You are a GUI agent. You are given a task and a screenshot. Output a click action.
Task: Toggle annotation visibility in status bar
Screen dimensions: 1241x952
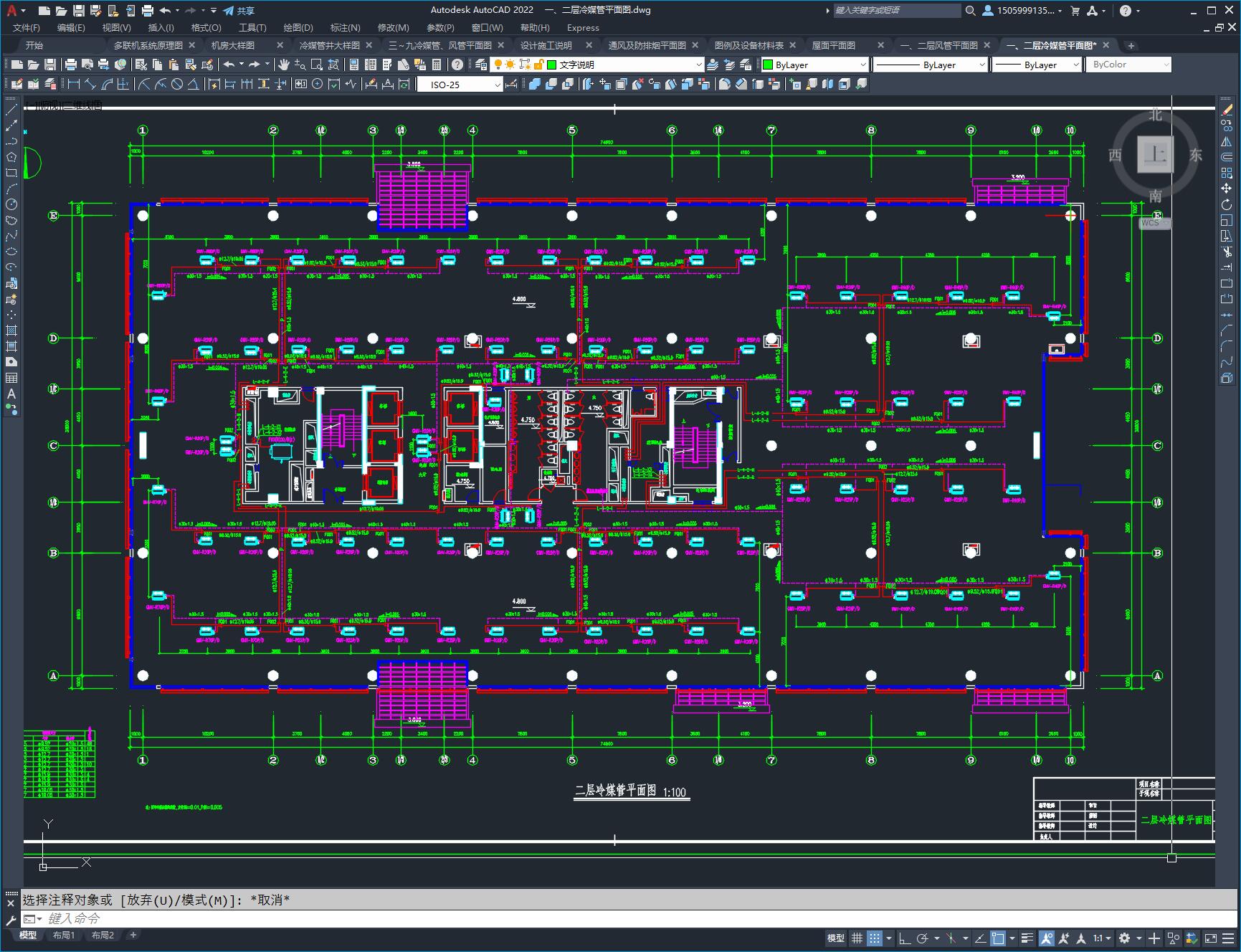point(1046,938)
